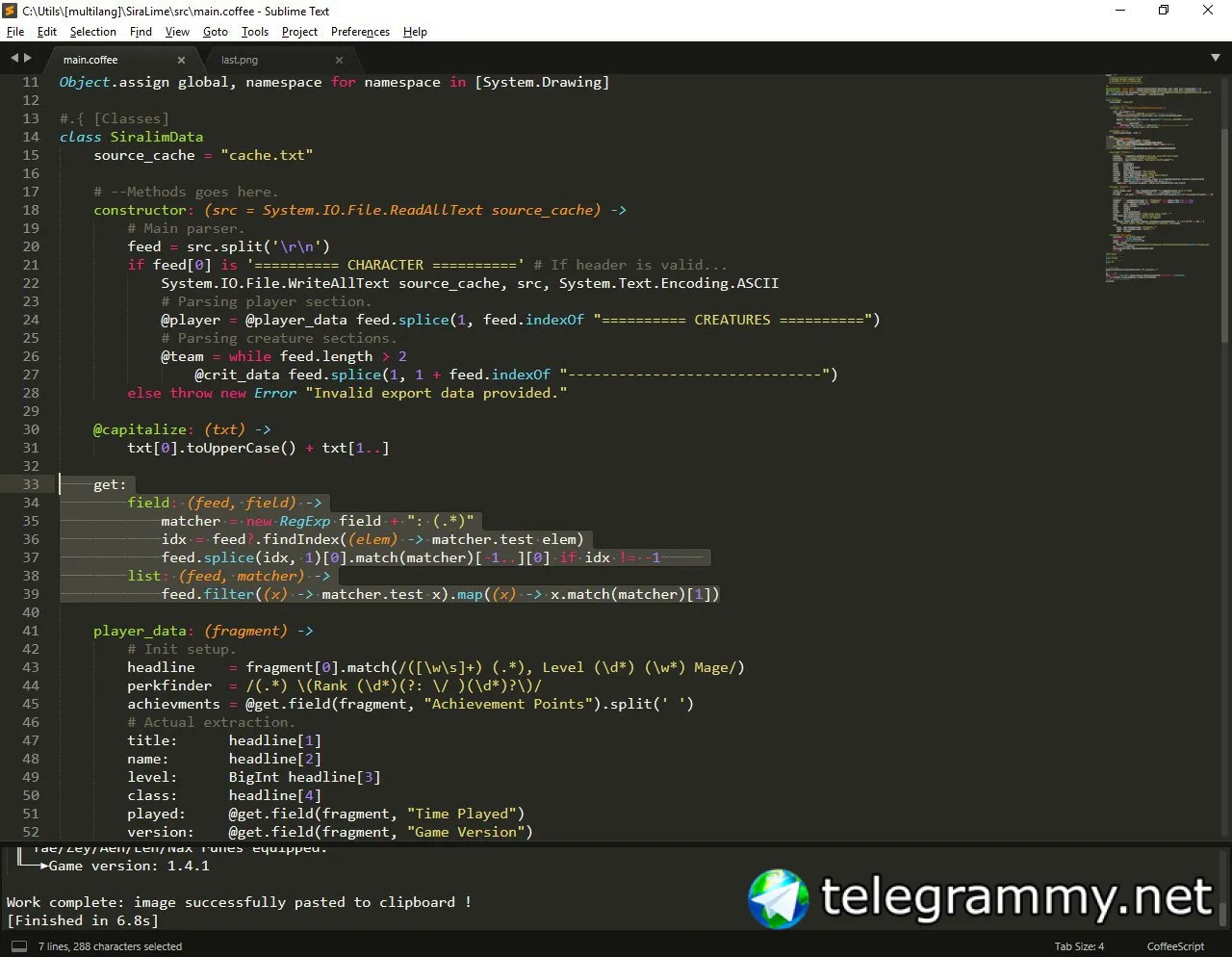Minimize the Sublime Text window
The width and height of the screenshot is (1232, 957).
coord(1120,11)
